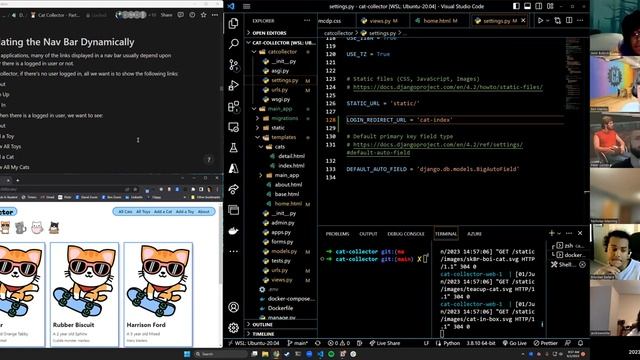The width and height of the screenshot is (640, 360).
Task: Close the settings.py editor tab
Action: tap(523, 20)
